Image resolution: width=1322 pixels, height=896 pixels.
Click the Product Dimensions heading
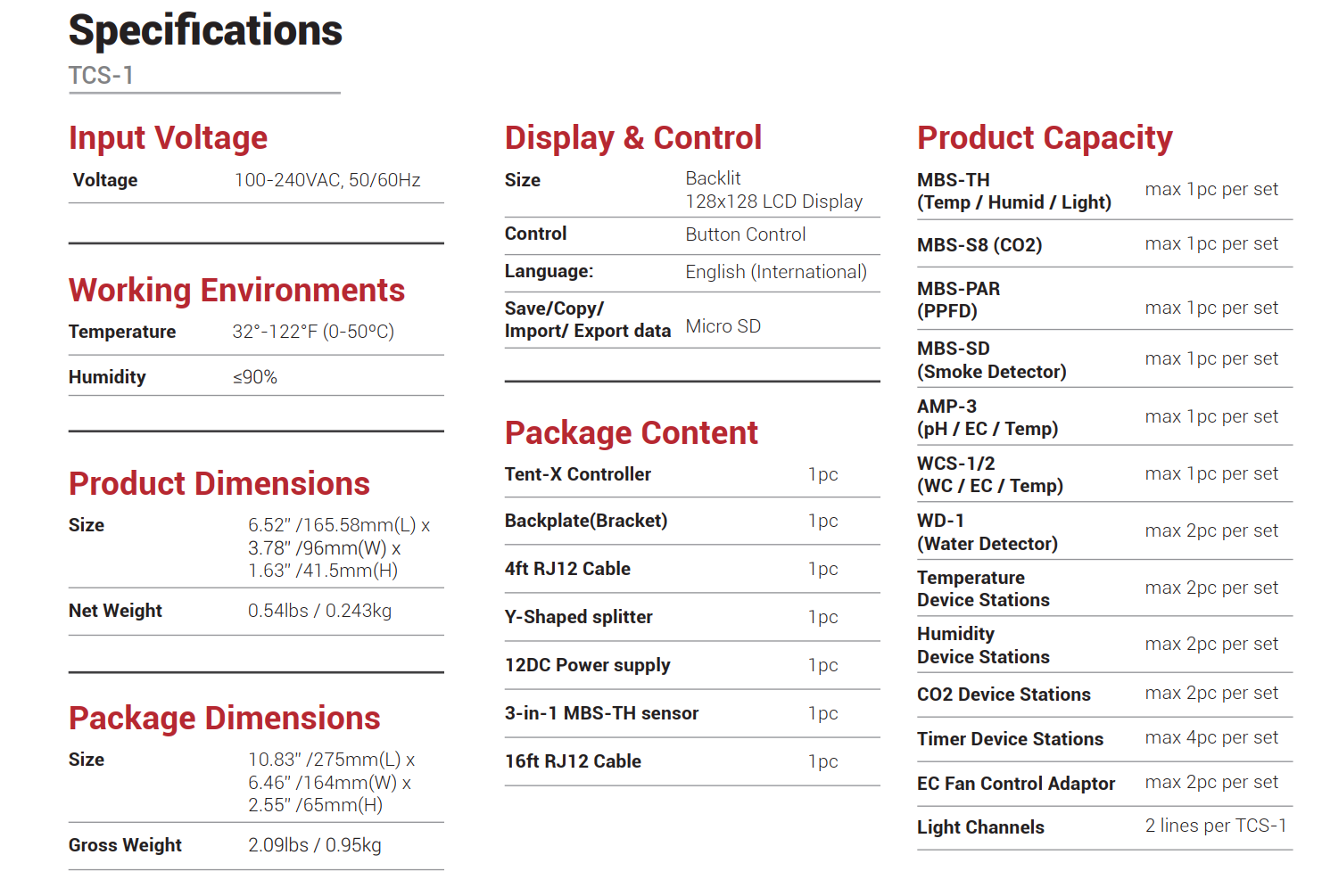tap(219, 483)
